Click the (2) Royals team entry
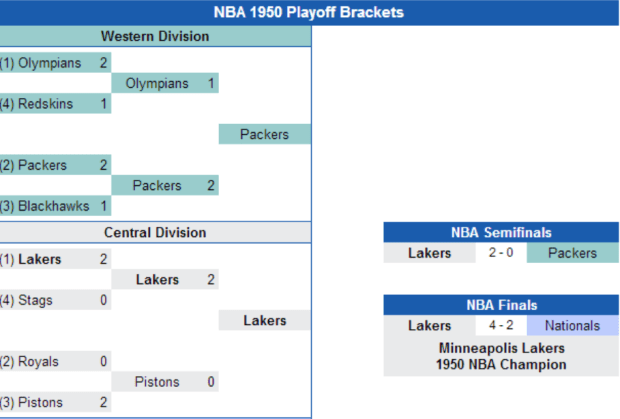 coord(30,361)
